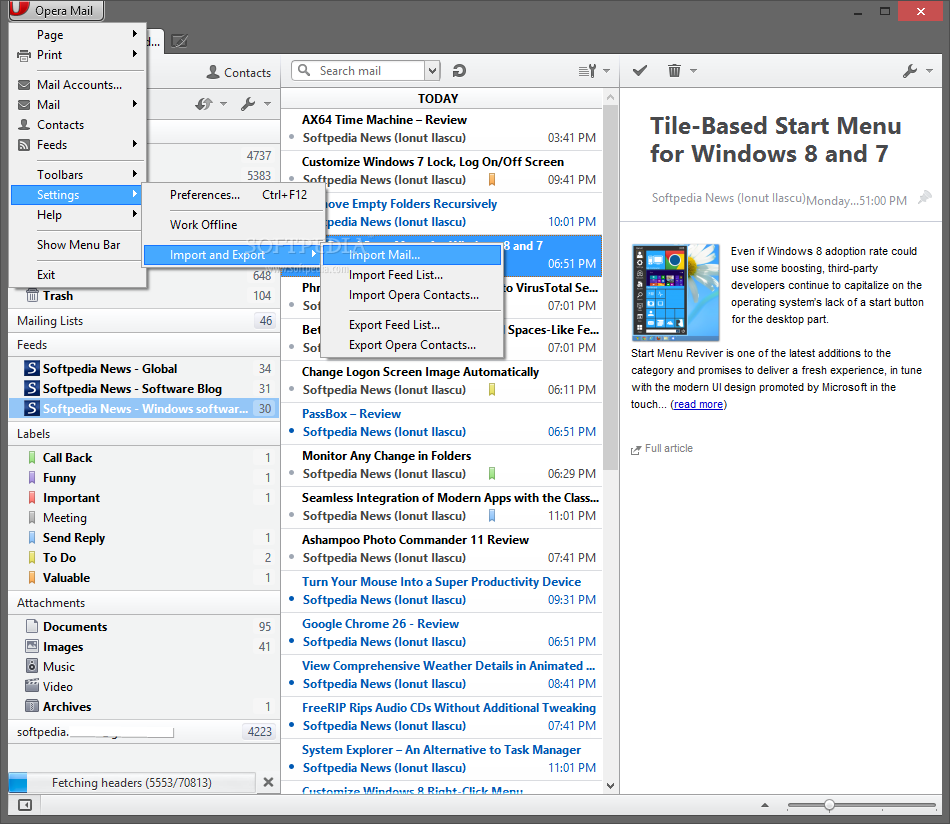Click the fetching headers progress bar

coord(132,782)
